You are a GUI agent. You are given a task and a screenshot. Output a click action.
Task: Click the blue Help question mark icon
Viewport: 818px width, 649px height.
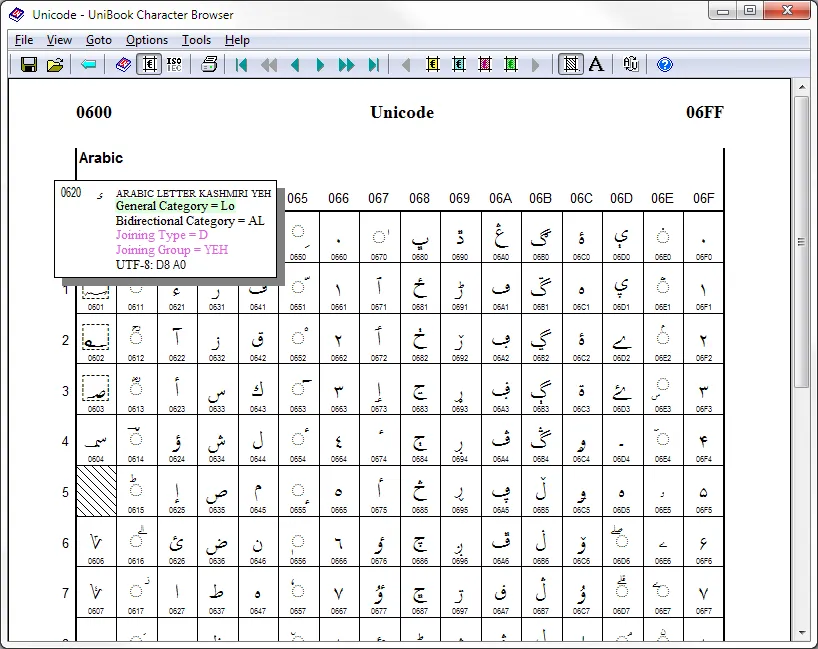[665, 65]
